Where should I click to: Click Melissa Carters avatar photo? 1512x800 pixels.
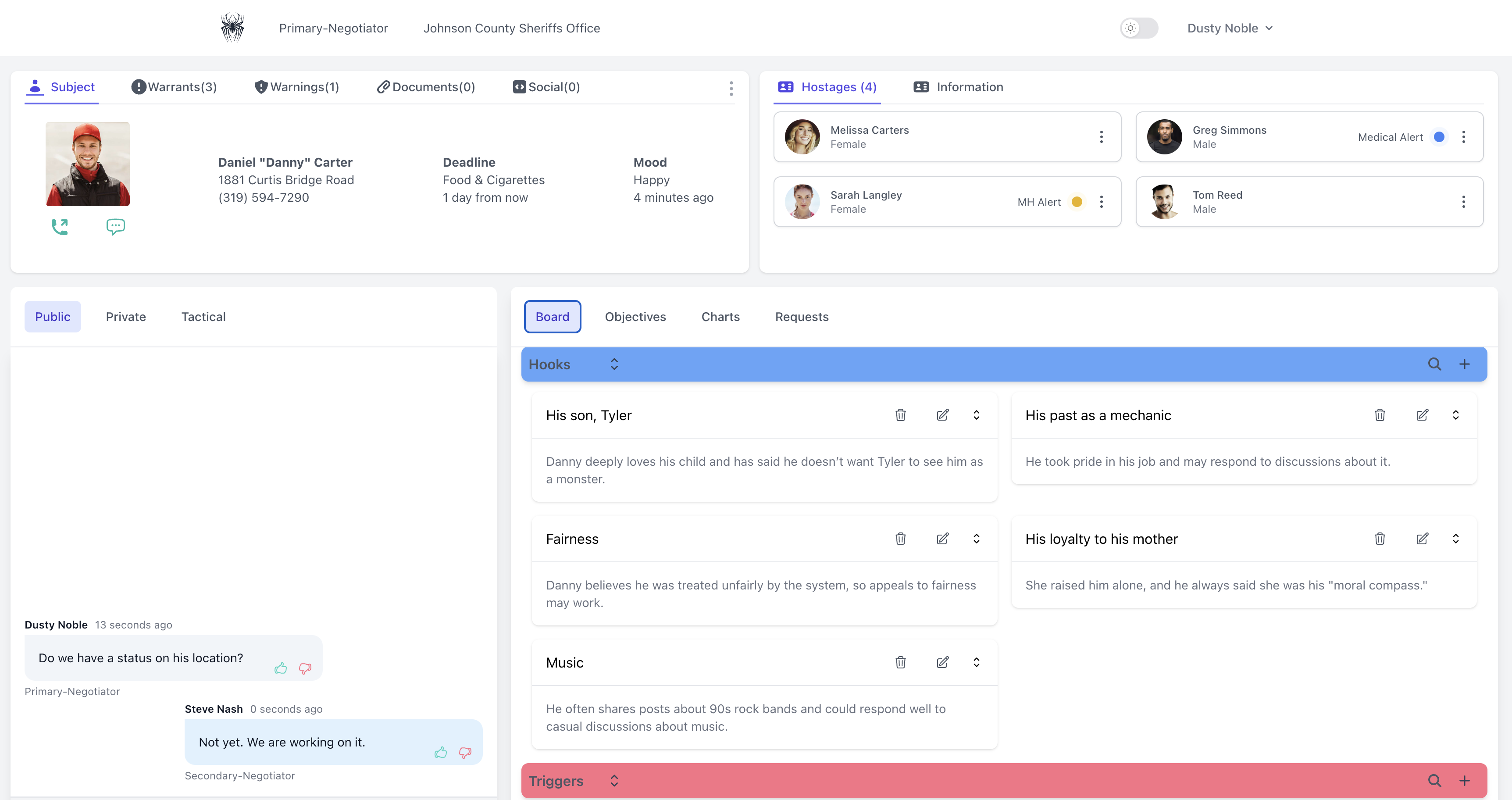(x=802, y=137)
